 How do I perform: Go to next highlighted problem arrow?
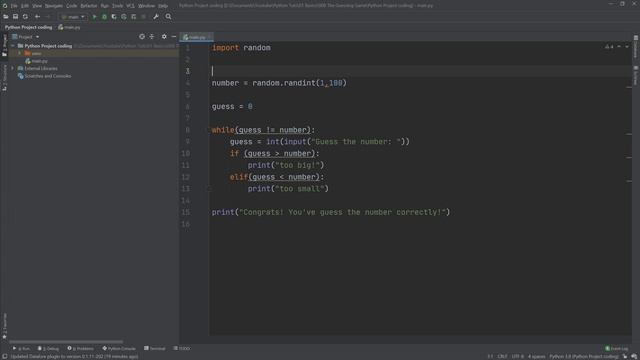(x=627, y=47)
